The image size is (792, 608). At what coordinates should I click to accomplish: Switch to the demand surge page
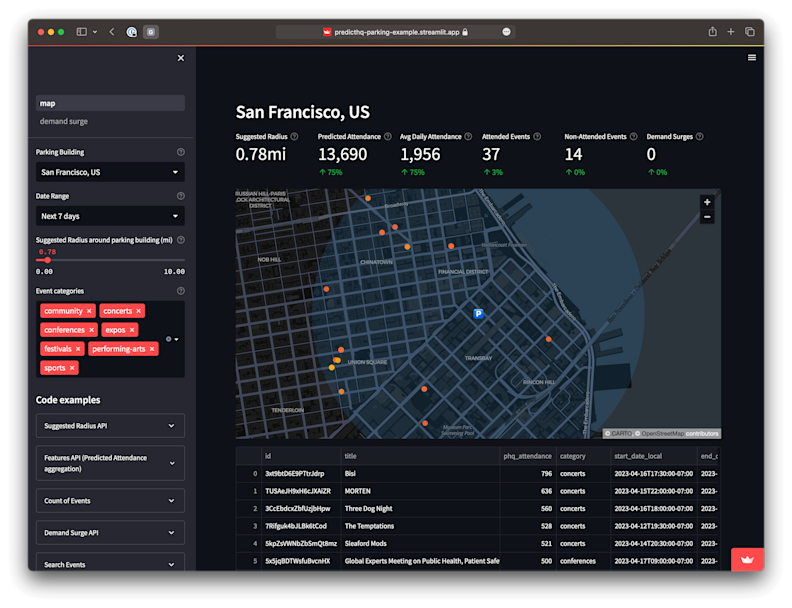click(x=64, y=121)
